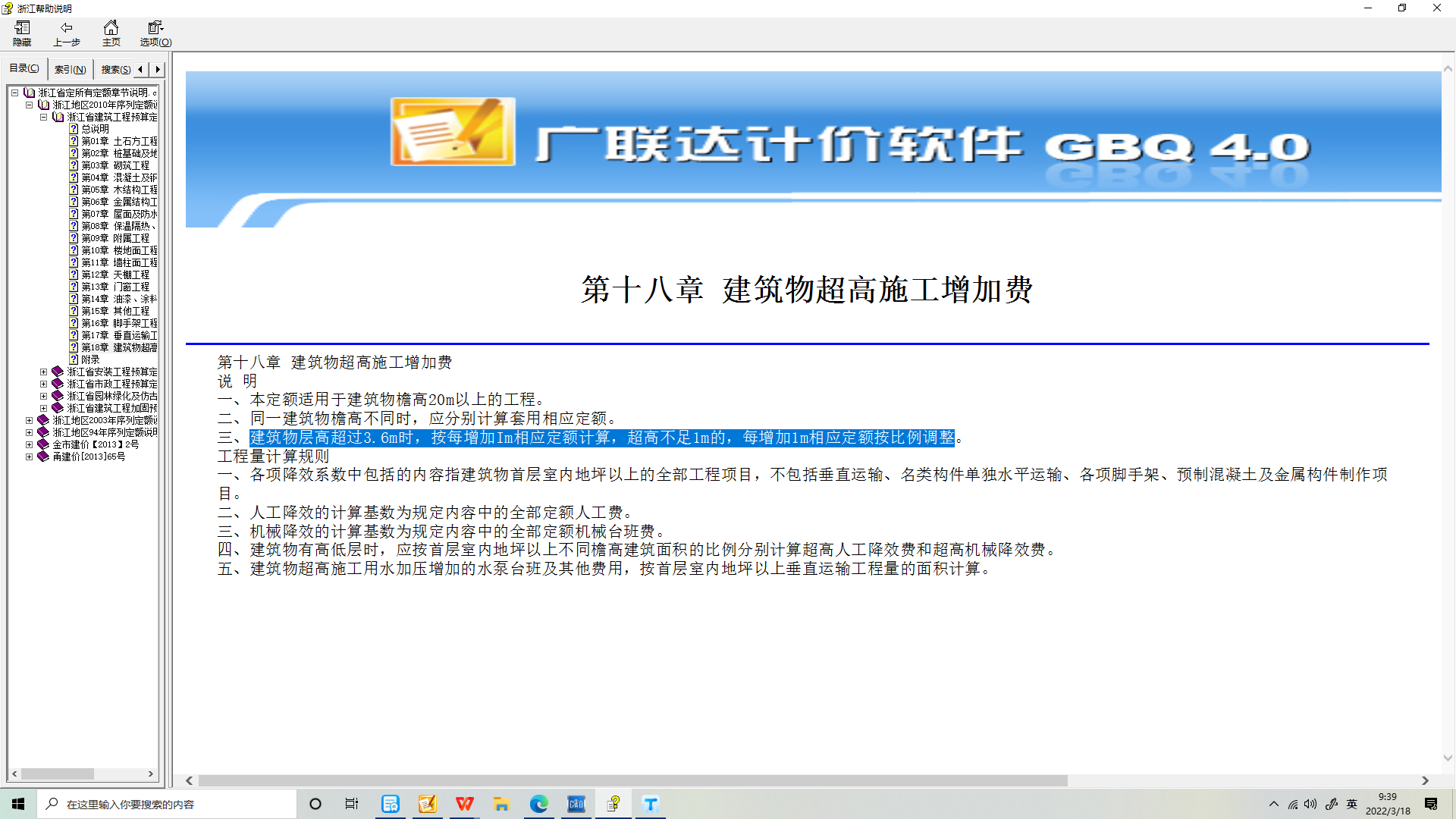Open 第13章 门窗工程 chapter

tap(115, 287)
